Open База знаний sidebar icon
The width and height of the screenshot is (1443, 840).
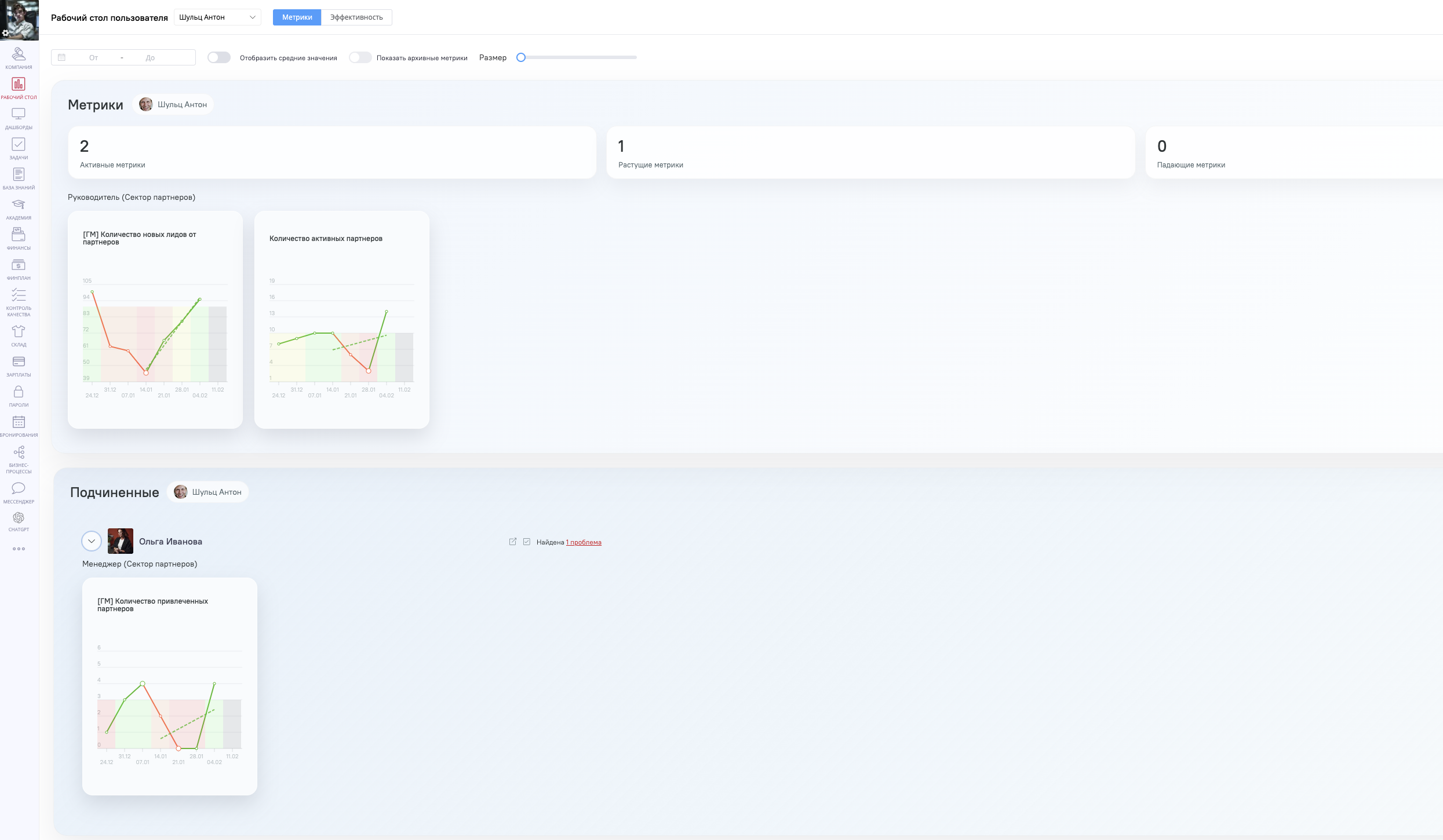coord(19,178)
